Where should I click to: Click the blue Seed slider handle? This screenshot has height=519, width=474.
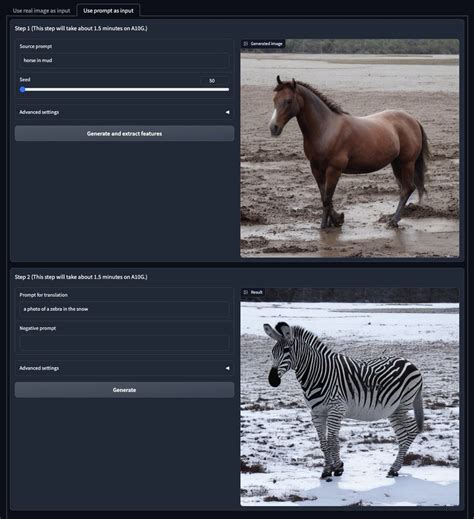point(22,89)
